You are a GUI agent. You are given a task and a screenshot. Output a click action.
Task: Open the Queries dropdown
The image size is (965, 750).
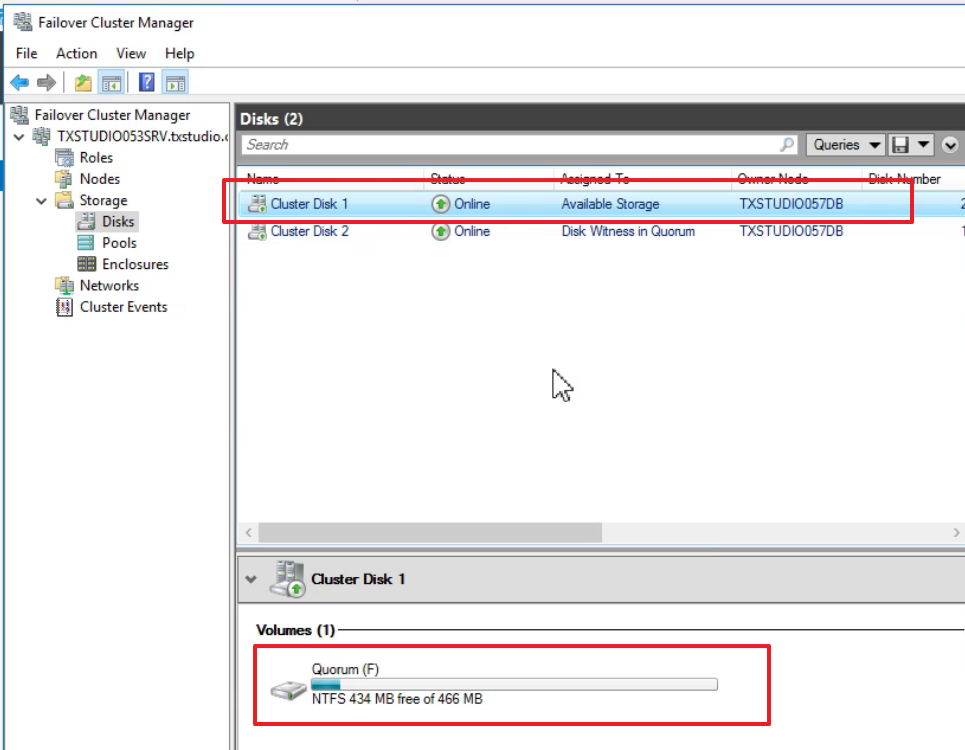click(x=846, y=145)
